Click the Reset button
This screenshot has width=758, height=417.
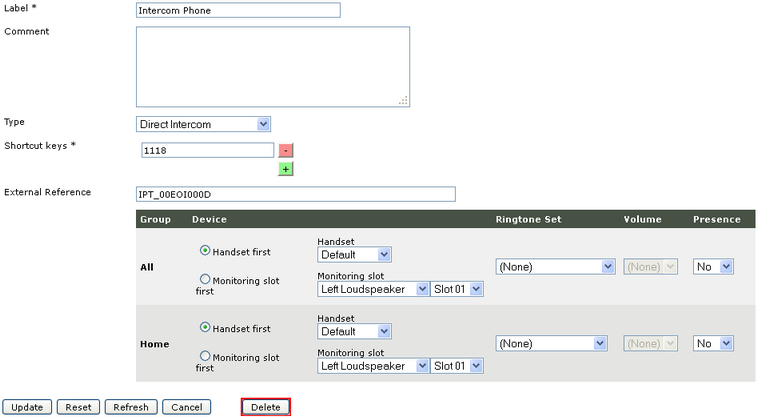click(x=78, y=407)
